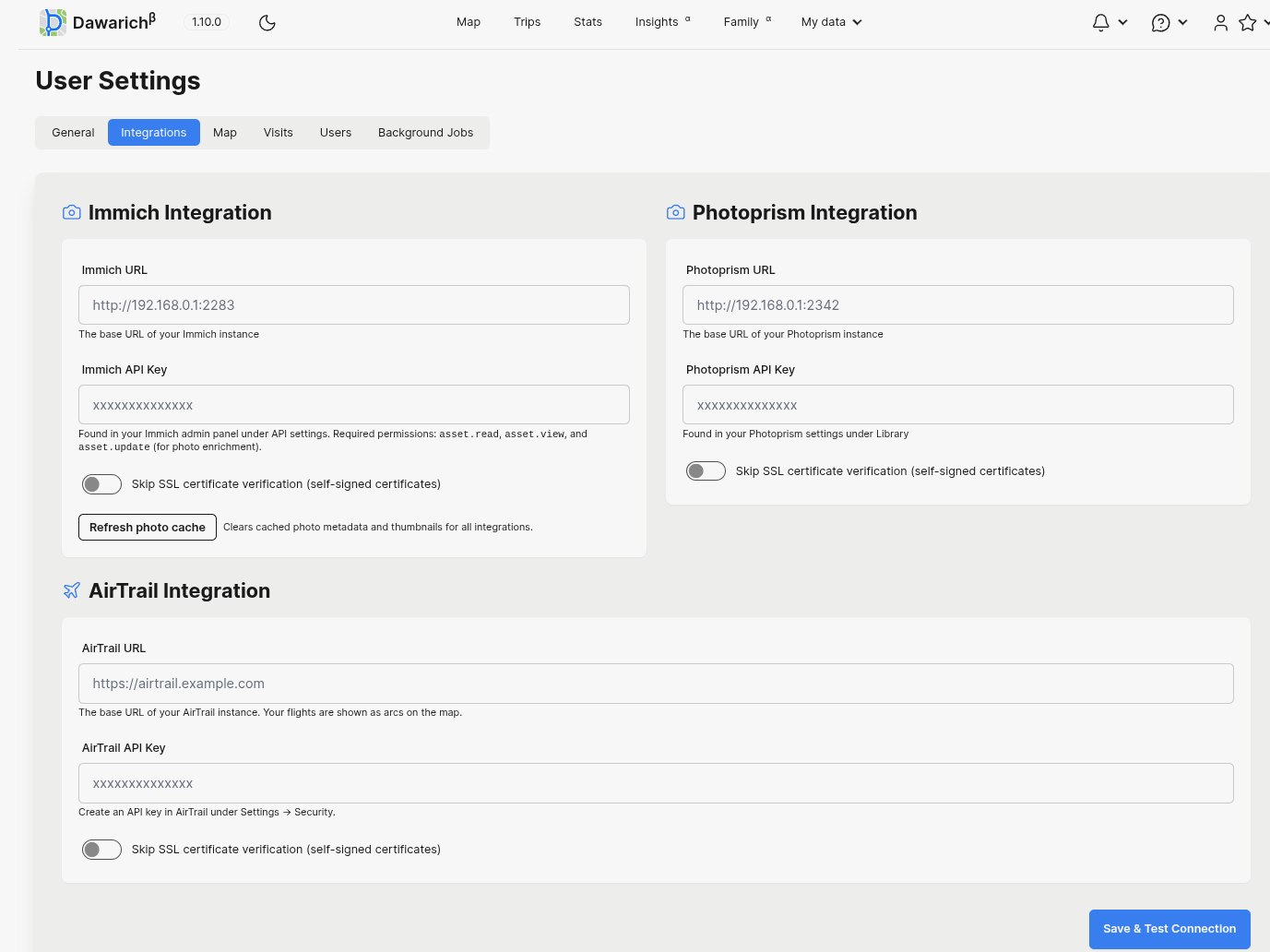Open user account person icon
Image resolution: width=1270 pixels, height=952 pixels.
coord(1220,22)
